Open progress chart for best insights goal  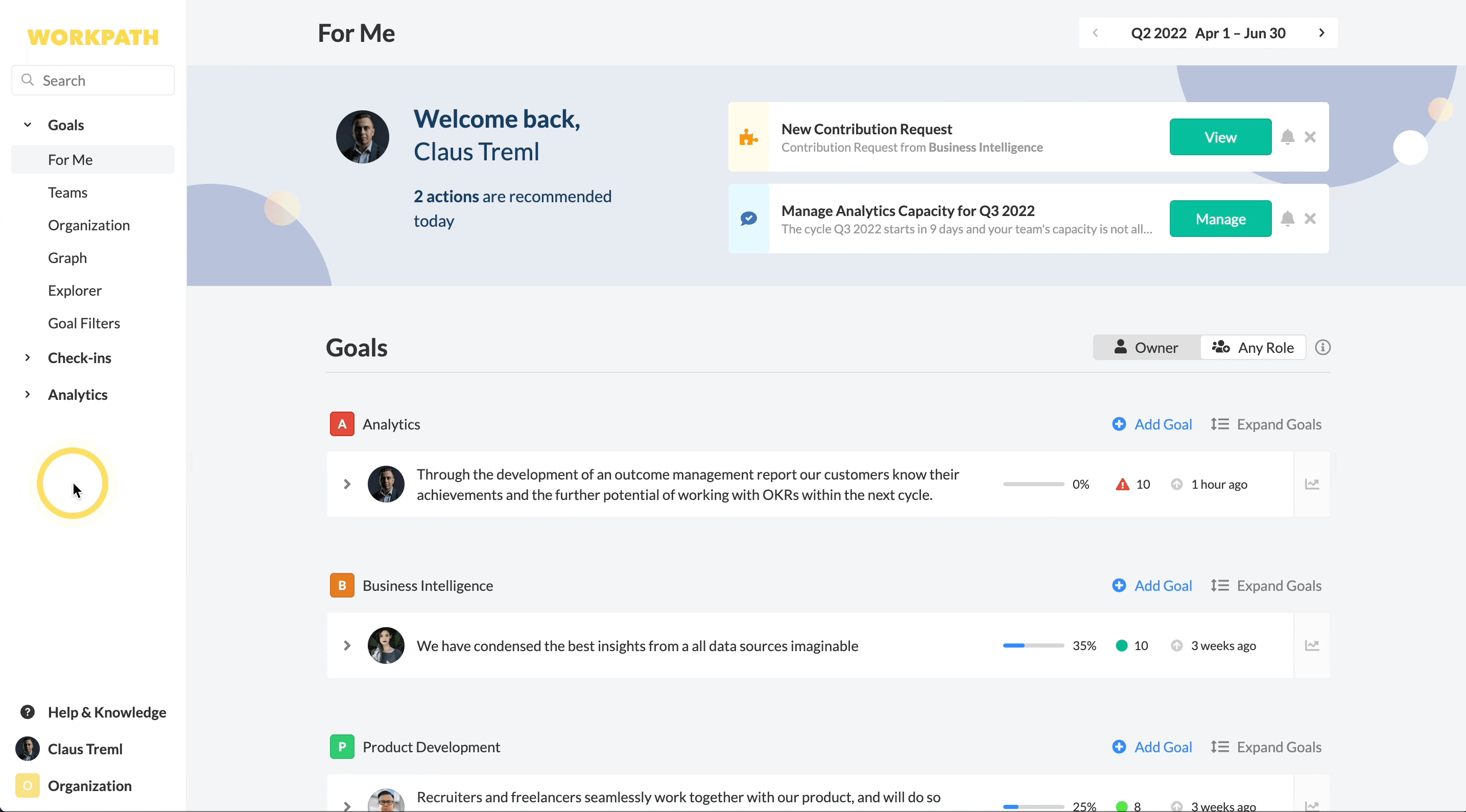1312,646
